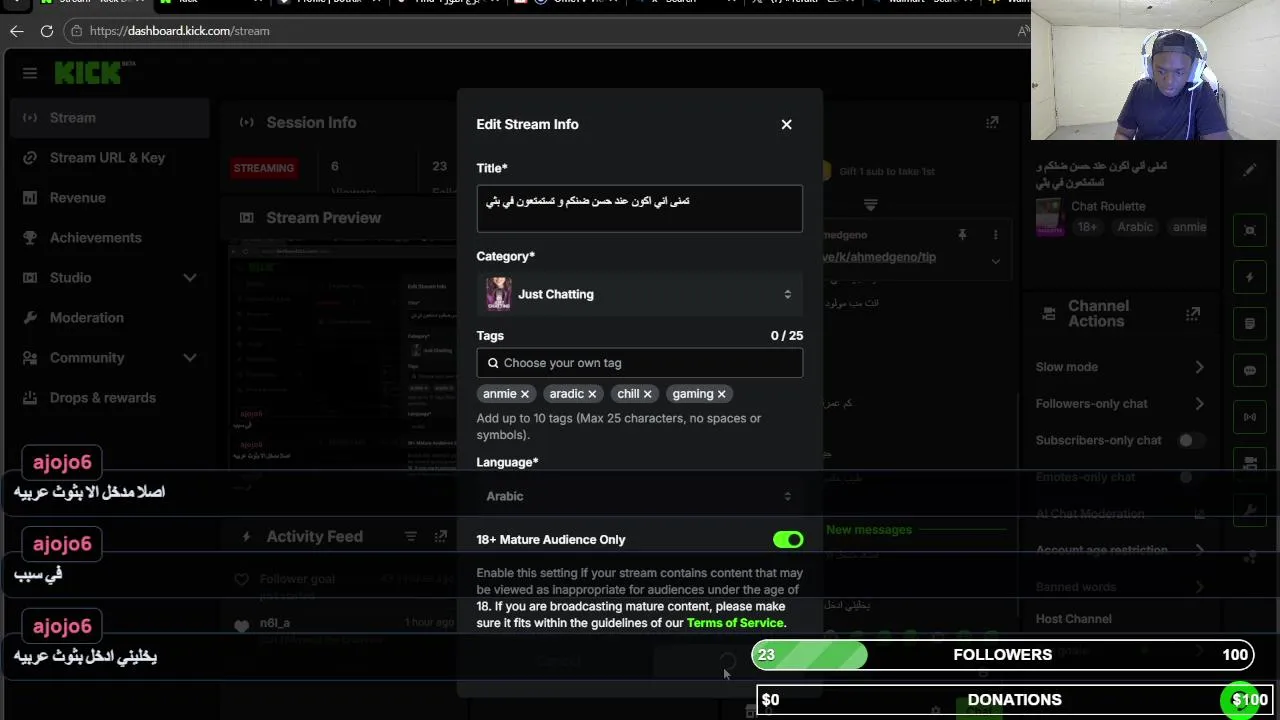Click Host Channel action
1280x720 pixels.
point(1073,619)
